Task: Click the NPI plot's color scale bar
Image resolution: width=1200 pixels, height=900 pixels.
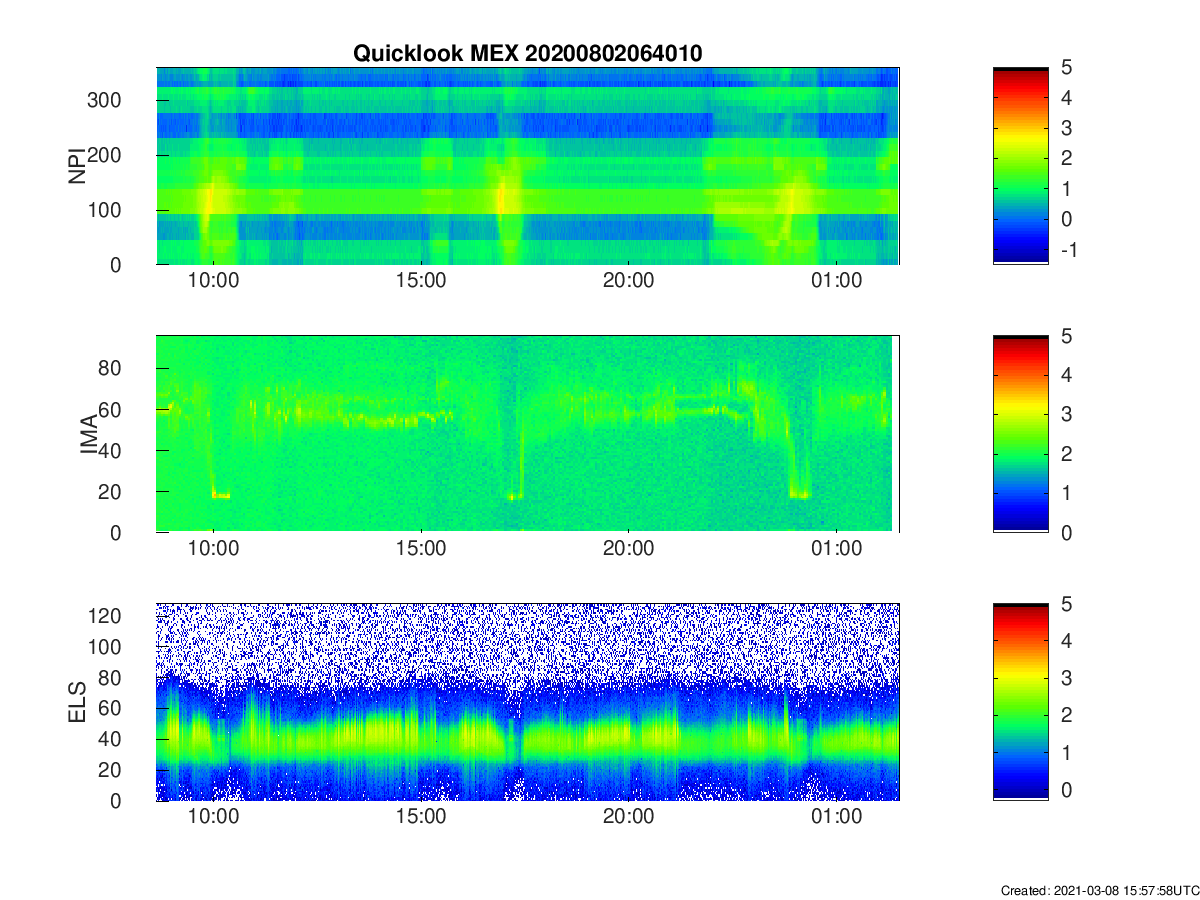Action: click(1020, 166)
